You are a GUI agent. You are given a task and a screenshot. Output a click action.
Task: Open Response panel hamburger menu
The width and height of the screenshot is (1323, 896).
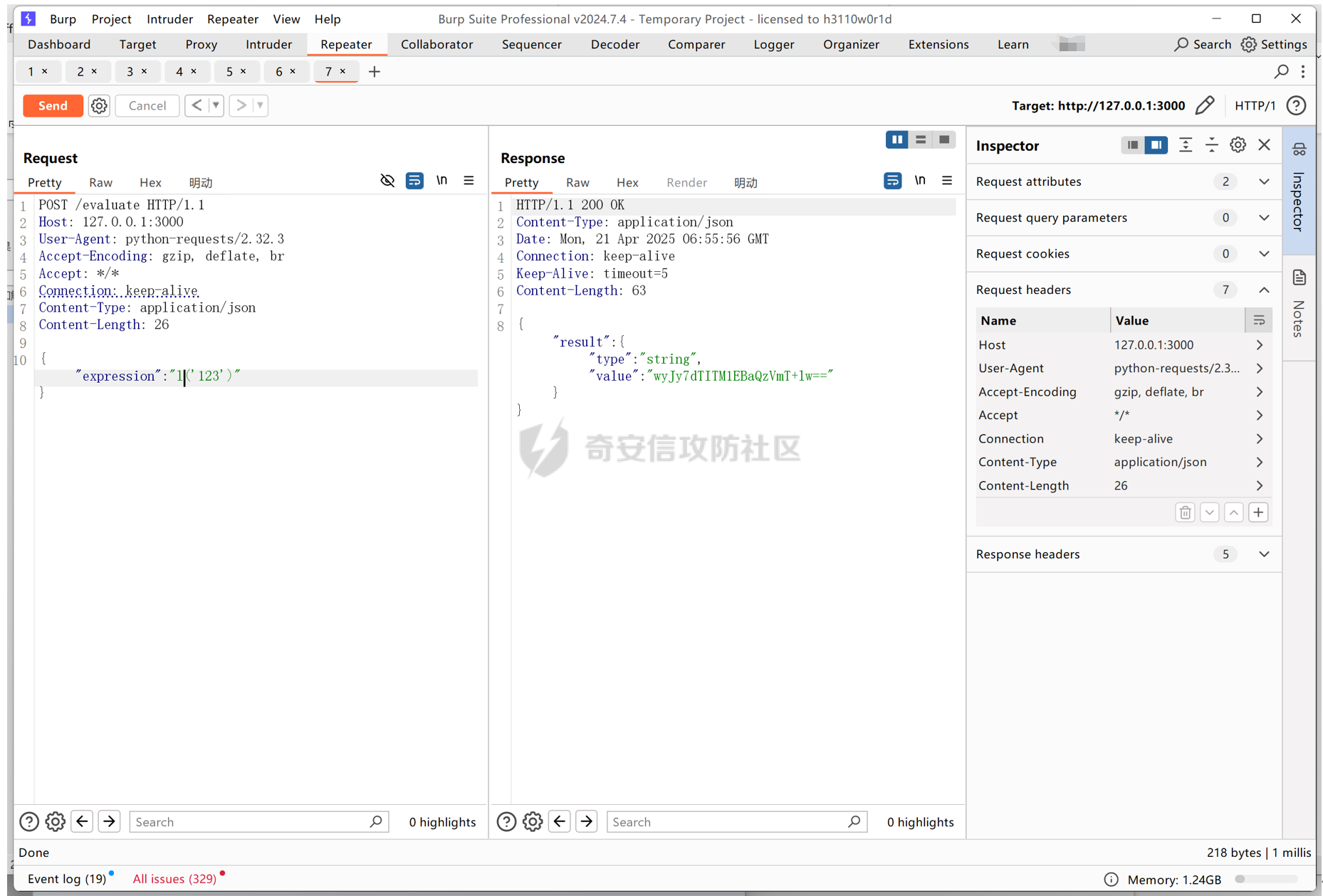pos(947,181)
